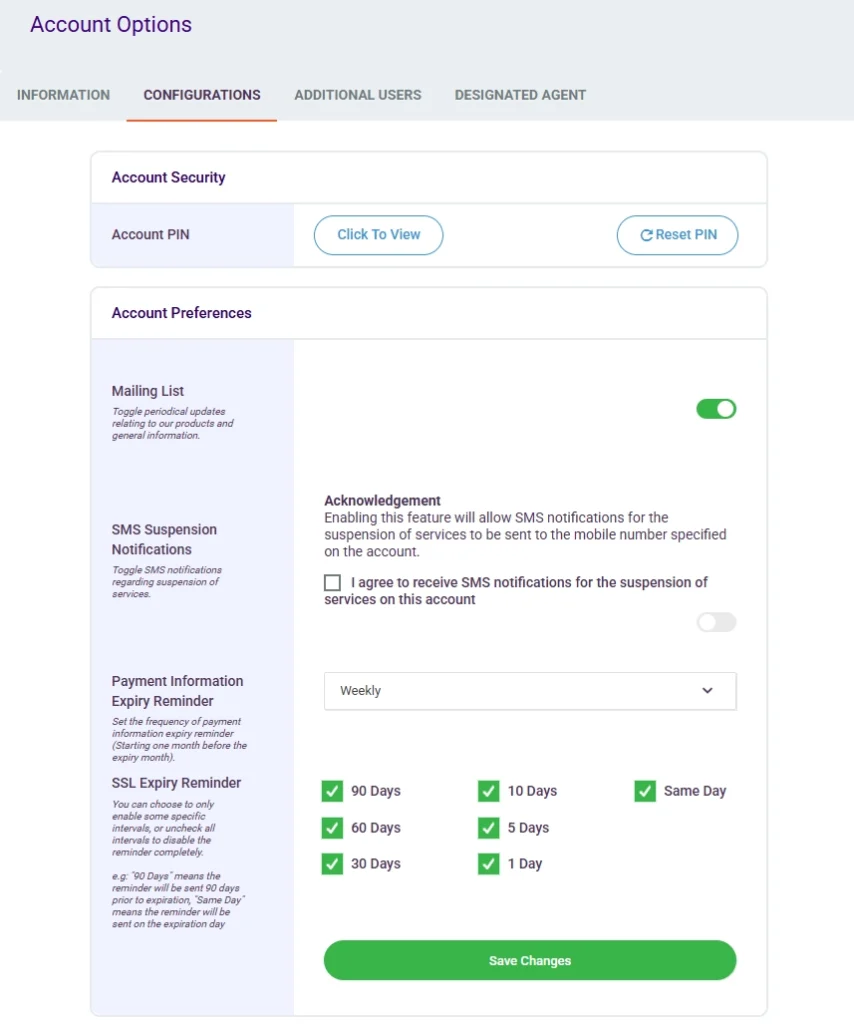Untick the 10 Days reminder checkbox
This screenshot has width=854, height=1024.
[488, 791]
